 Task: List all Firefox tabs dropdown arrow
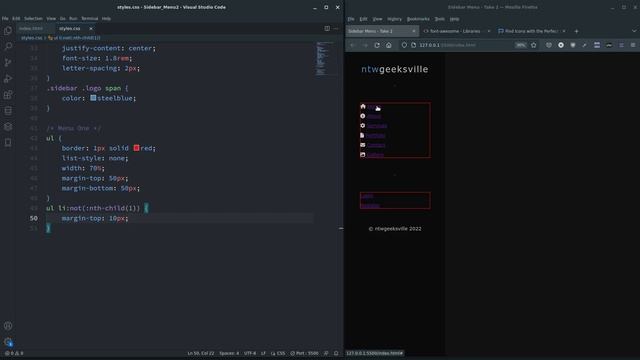pyautogui.click(x=634, y=31)
